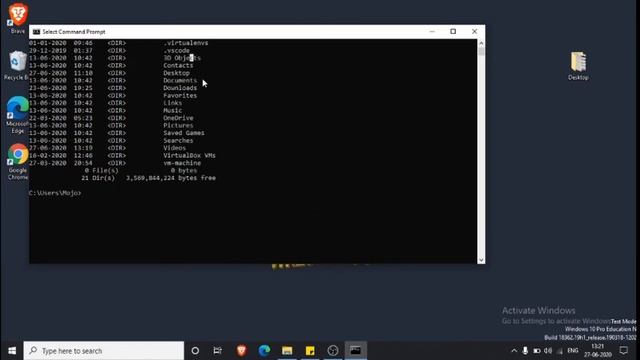Click the Type here to search box
640x360 pixels.
(104, 351)
